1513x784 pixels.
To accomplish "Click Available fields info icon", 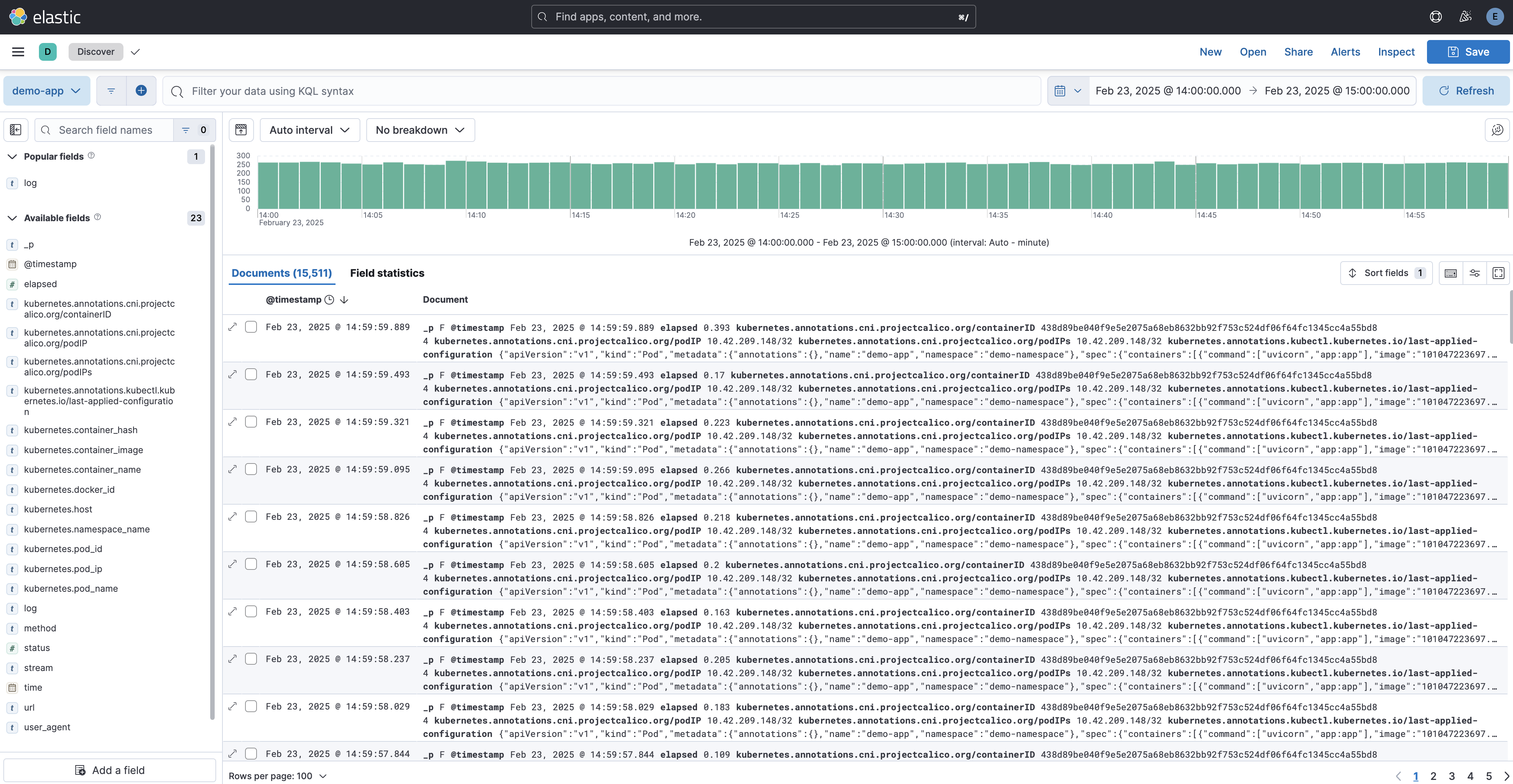I will point(98,217).
